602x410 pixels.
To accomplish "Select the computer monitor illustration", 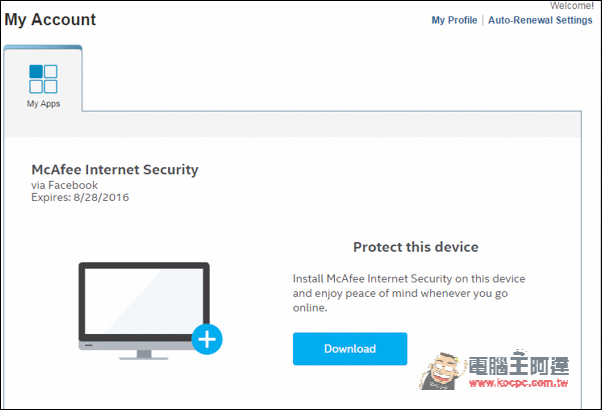I will click(x=144, y=311).
